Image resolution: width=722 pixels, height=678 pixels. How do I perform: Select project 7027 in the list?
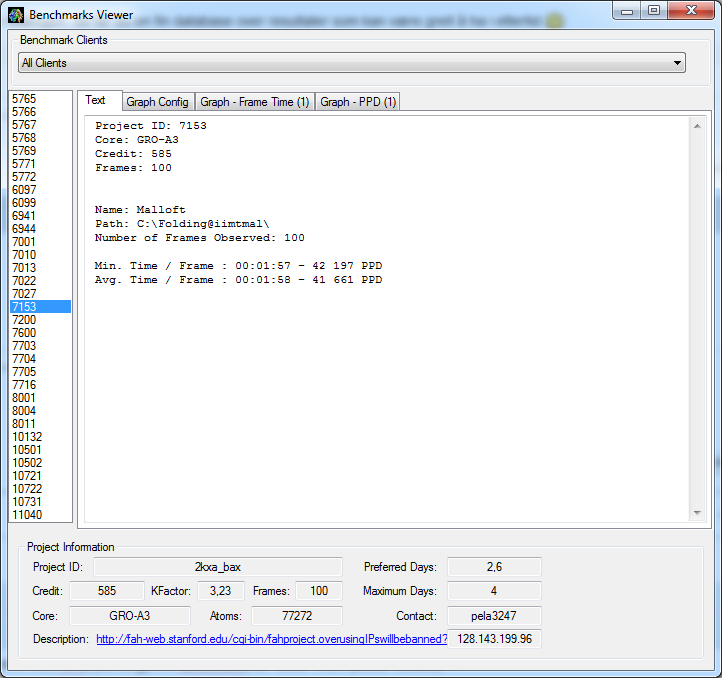(x=40, y=293)
